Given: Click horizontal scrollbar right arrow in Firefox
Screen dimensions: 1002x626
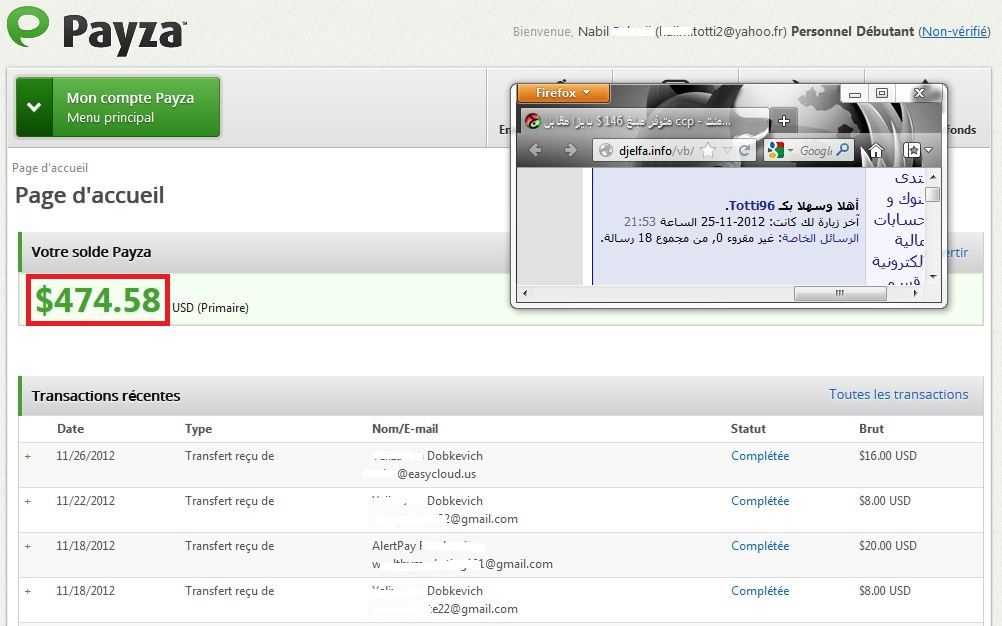Looking at the screenshot, I should tap(915, 293).
